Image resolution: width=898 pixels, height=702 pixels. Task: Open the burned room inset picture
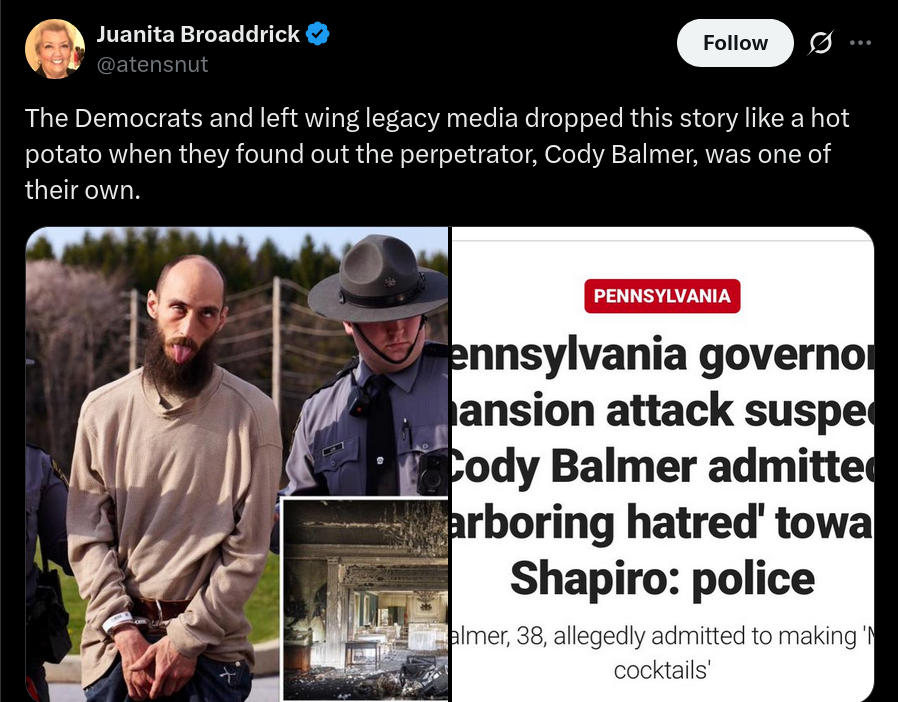tap(365, 598)
